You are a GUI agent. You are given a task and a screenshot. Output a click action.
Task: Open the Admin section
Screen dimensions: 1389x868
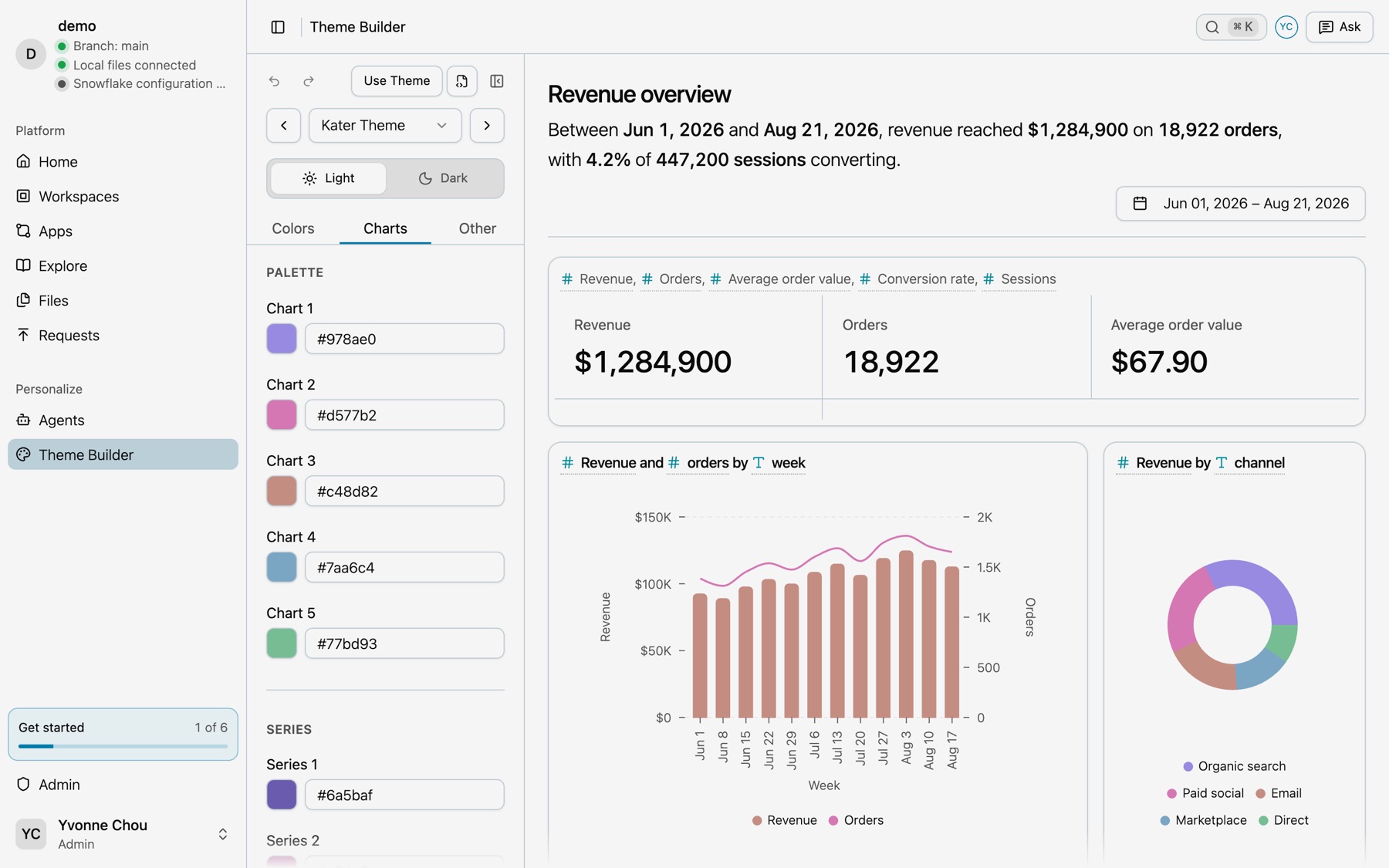(x=123, y=785)
